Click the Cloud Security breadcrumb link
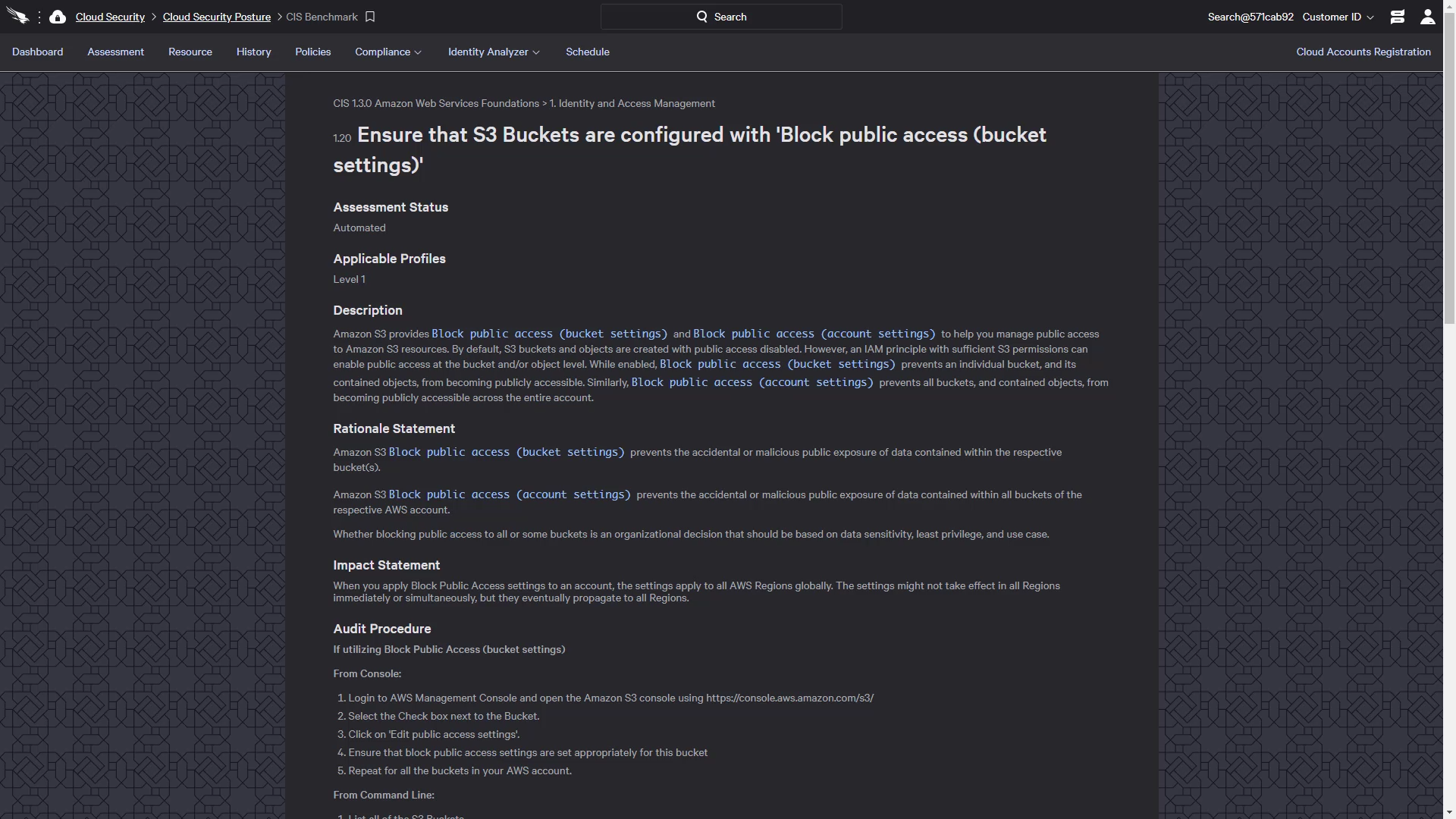 (110, 17)
